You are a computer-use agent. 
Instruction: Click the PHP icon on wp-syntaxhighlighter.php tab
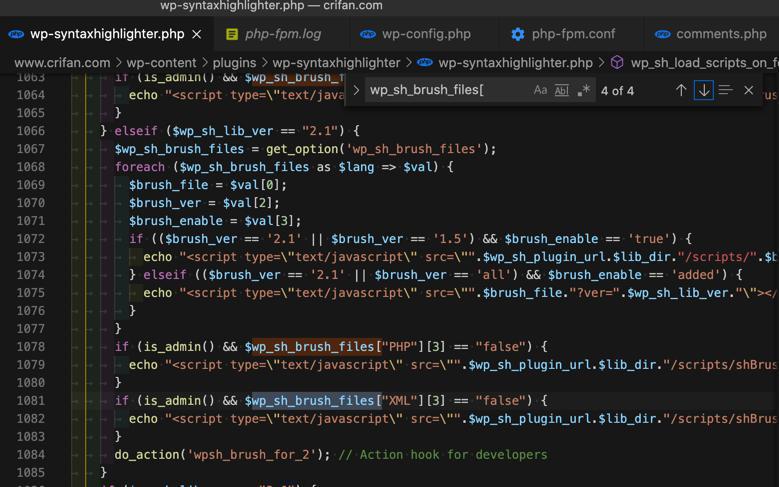tap(16, 34)
